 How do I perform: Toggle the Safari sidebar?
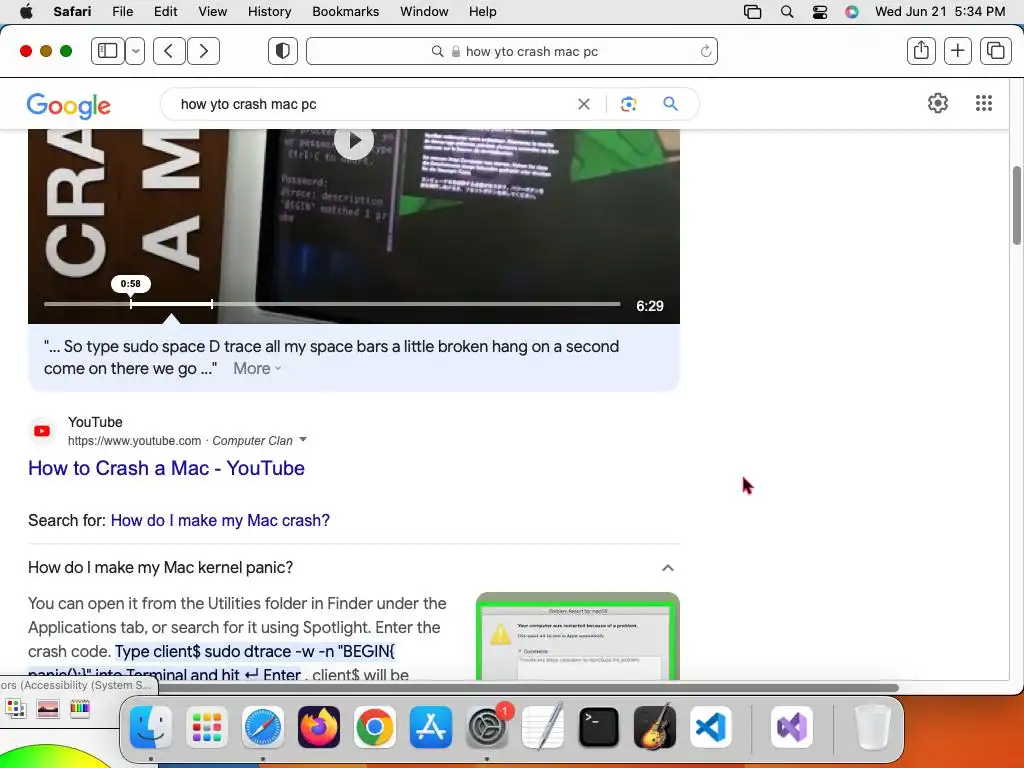tap(108, 51)
